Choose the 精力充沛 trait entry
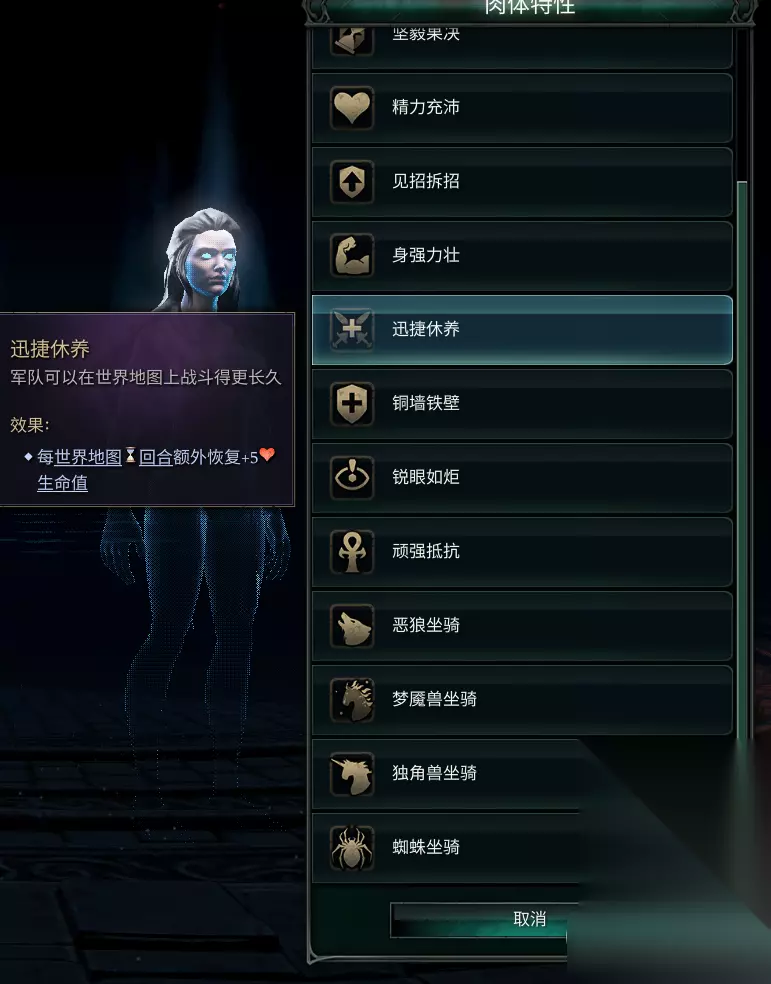 tap(522, 108)
